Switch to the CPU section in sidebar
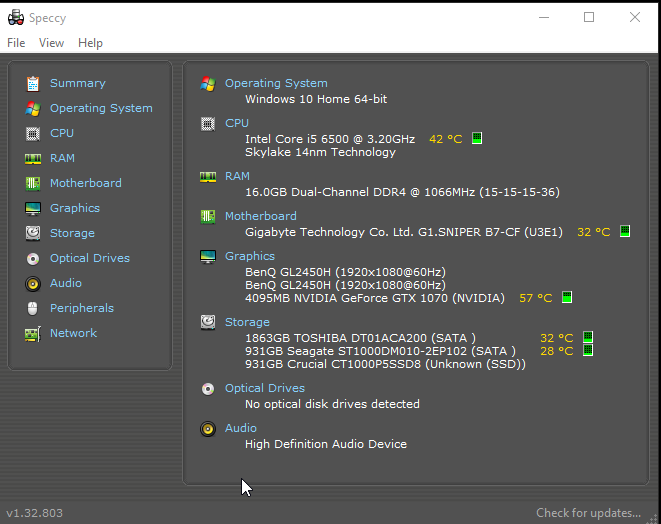This screenshot has width=661, height=524. (x=62, y=133)
